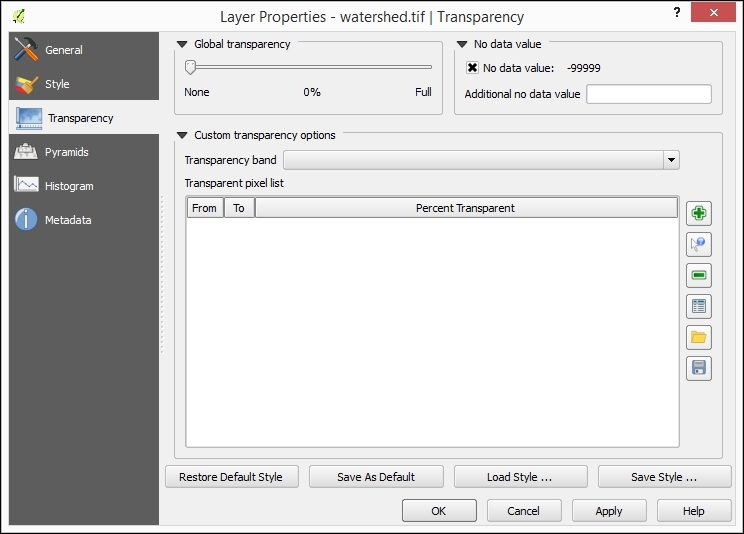Collapse the Custom transparency options group
744x534 pixels.
click(x=182, y=135)
